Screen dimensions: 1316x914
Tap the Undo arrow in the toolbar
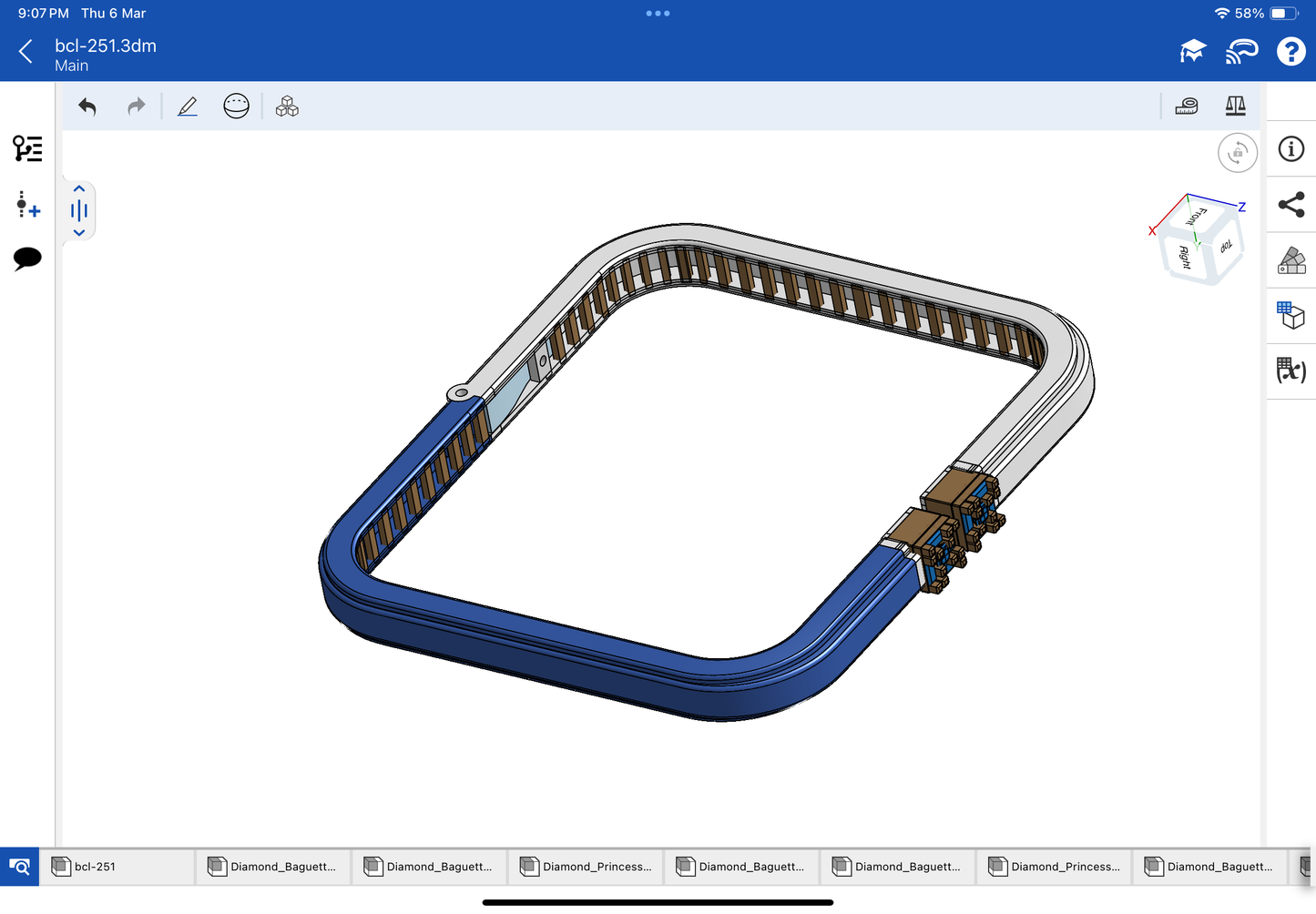coord(87,107)
